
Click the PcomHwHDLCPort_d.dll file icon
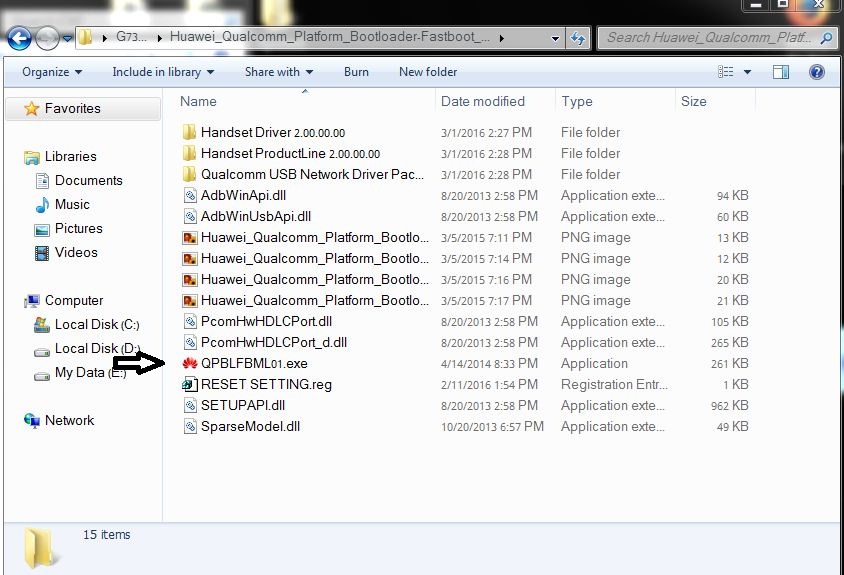point(189,342)
